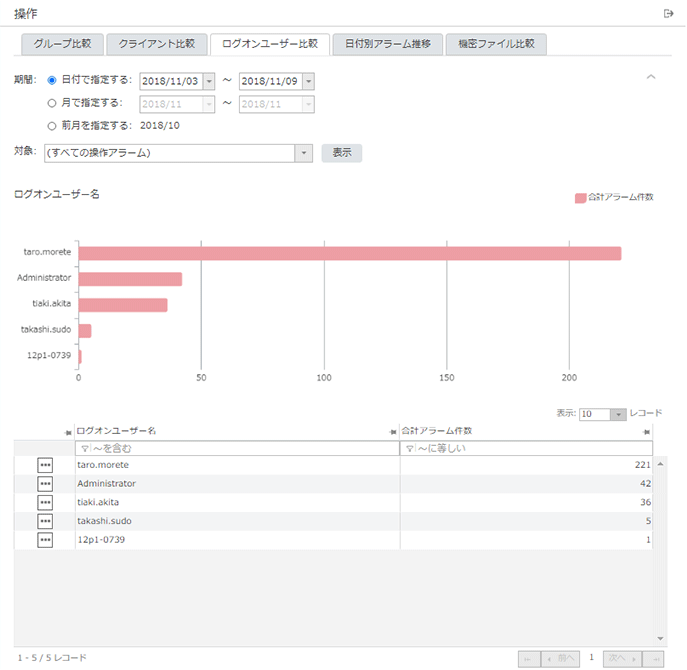Switch to the 日付別アラーム推移 tab
The width and height of the screenshot is (687, 670).
pos(387,44)
